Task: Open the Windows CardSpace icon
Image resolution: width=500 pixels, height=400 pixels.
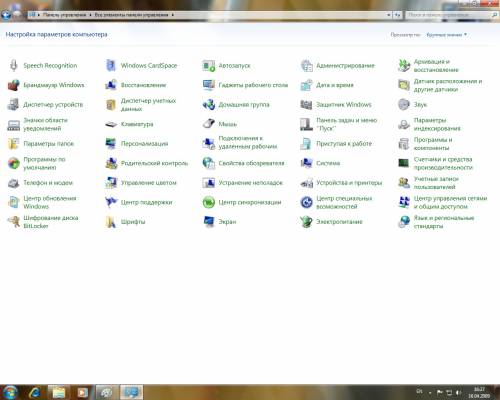Action: coord(111,65)
